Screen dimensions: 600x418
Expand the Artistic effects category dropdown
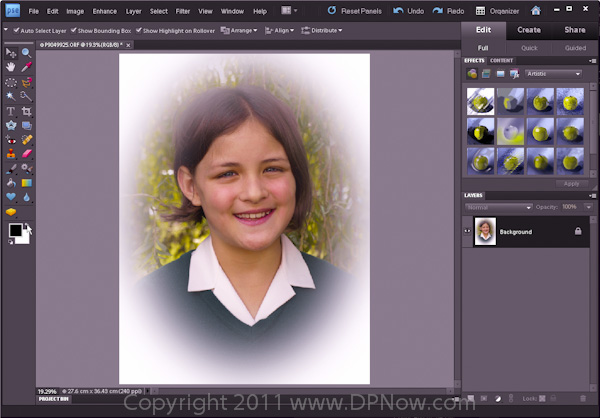[x=554, y=74]
